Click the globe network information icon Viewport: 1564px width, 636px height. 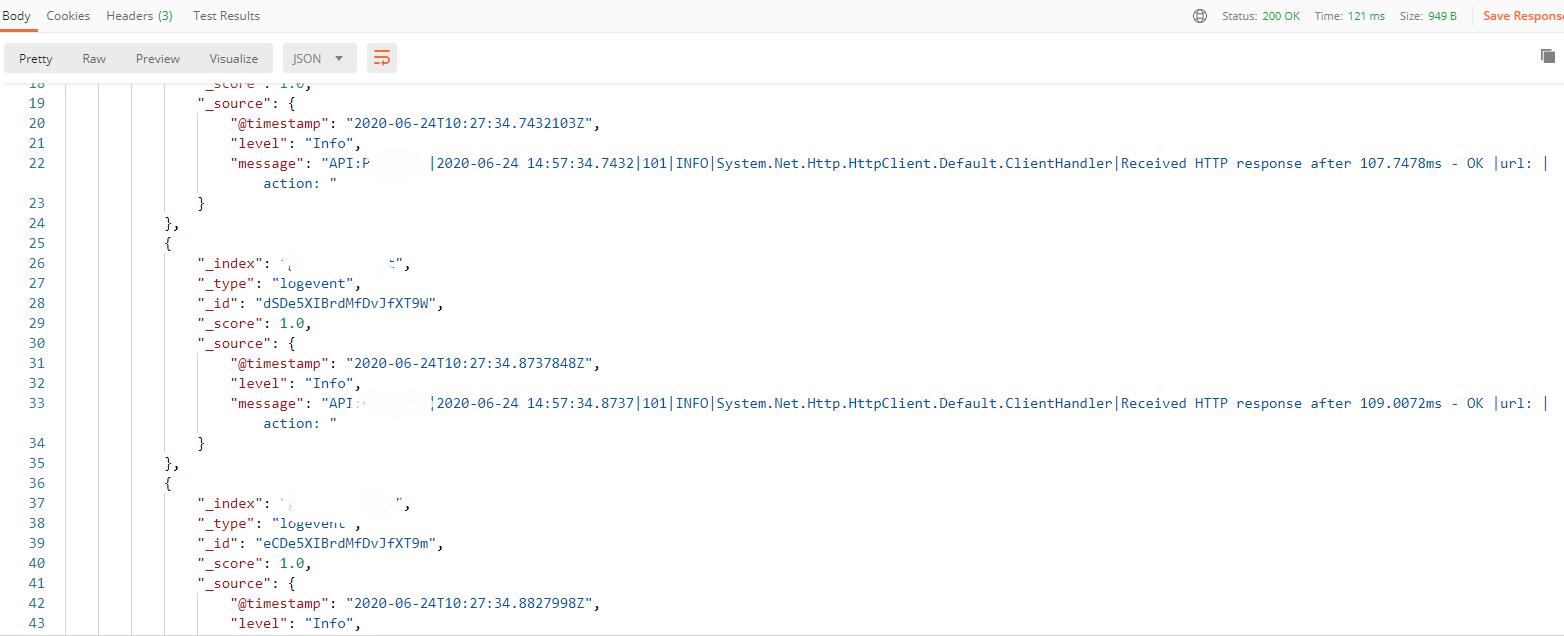pyautogui.click(x=1200, y=16)
